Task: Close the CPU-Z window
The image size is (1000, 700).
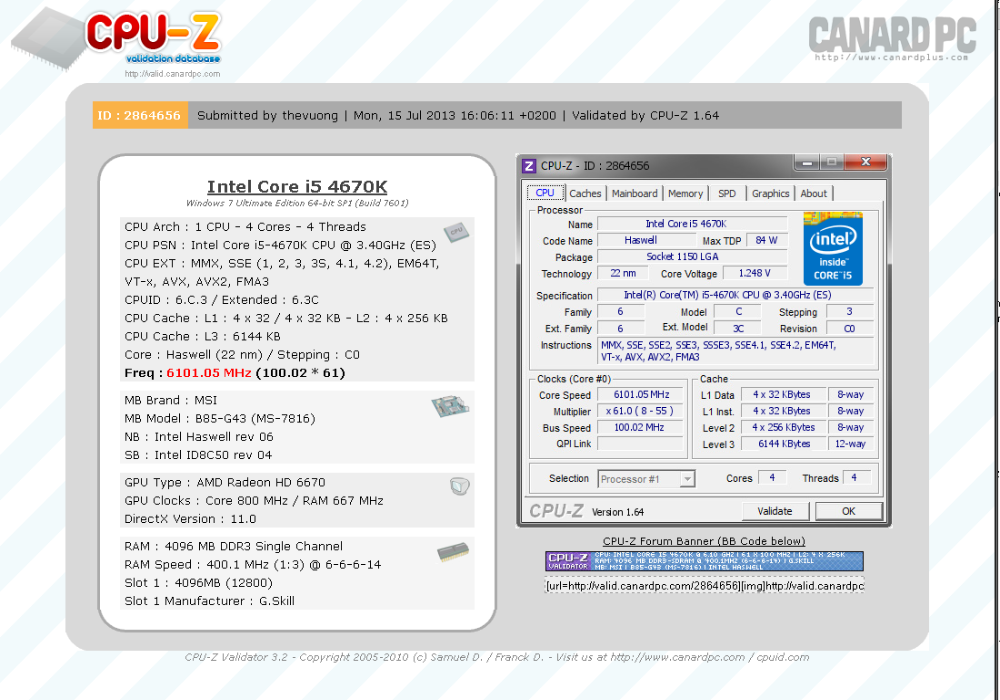Action: [865, 162]
